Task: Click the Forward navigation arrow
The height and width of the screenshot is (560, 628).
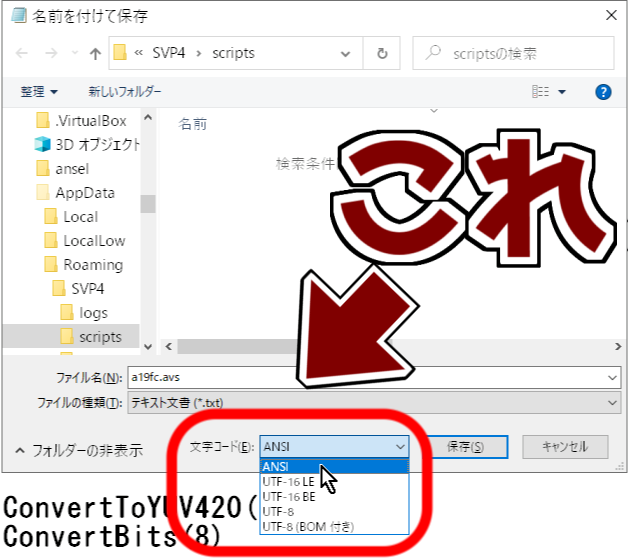Action: (51, 53)
